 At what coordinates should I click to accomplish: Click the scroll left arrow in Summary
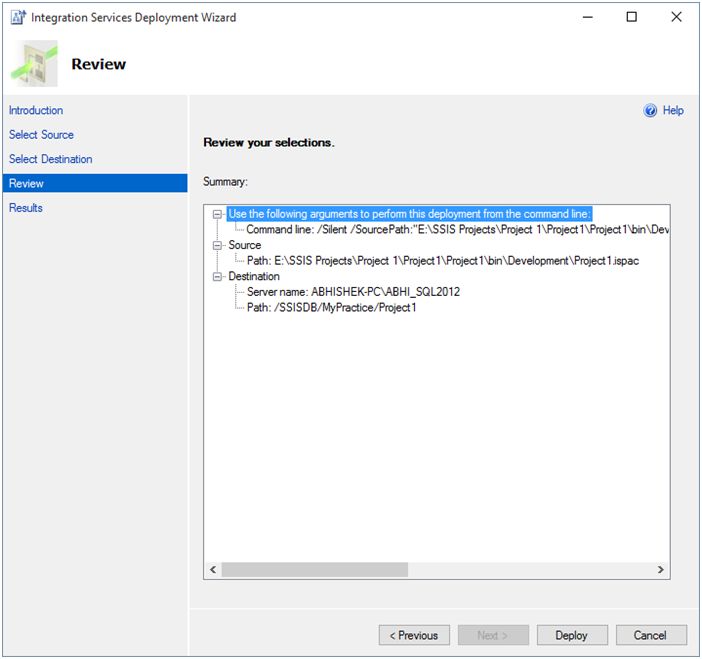[x=213, y=569]
